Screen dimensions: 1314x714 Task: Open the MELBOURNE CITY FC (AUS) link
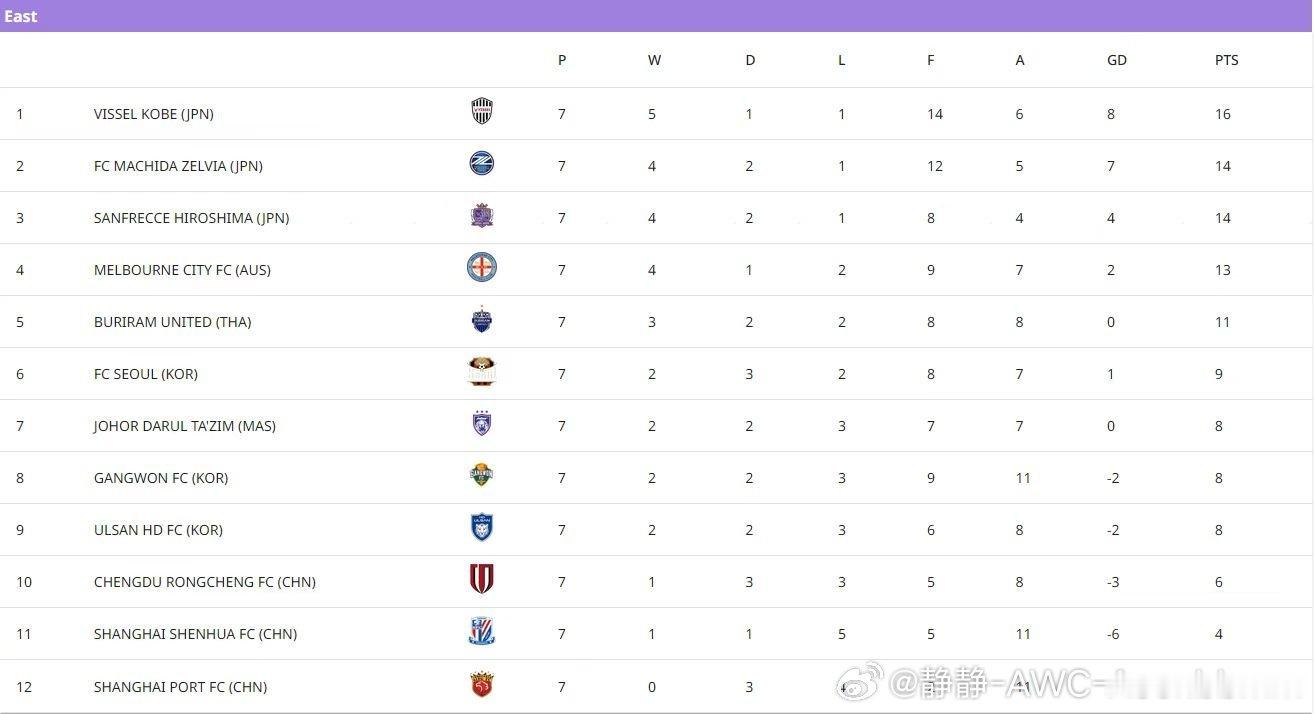(182, 270)
